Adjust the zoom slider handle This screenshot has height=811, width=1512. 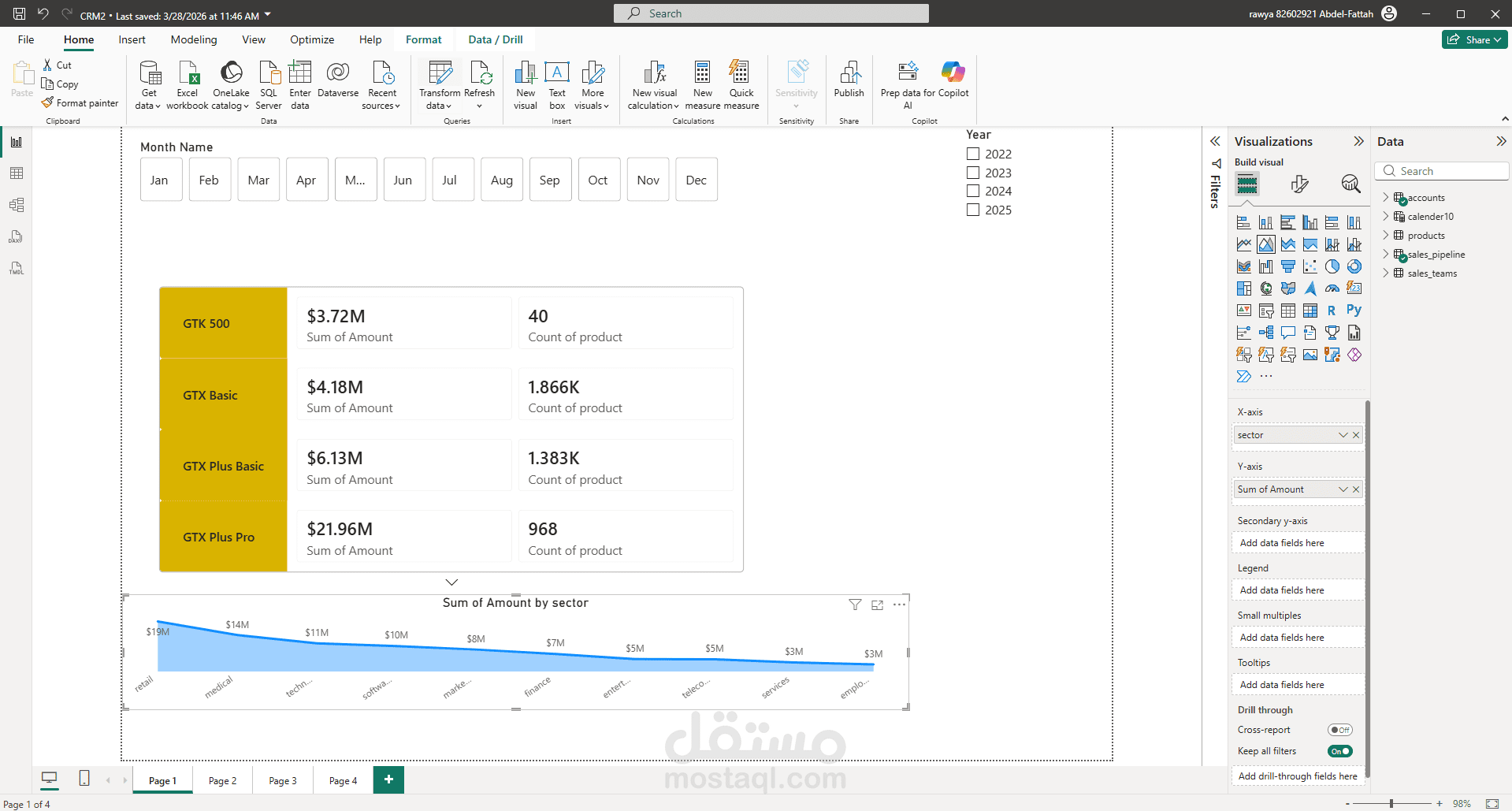click(x=1391, y=803)
